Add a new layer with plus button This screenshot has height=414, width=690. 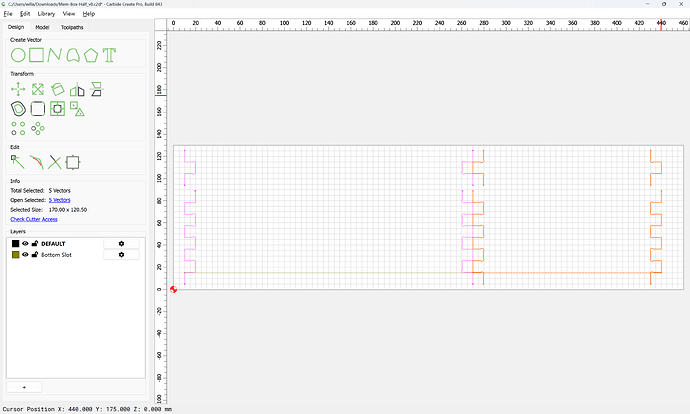click(x=24, y=387)
